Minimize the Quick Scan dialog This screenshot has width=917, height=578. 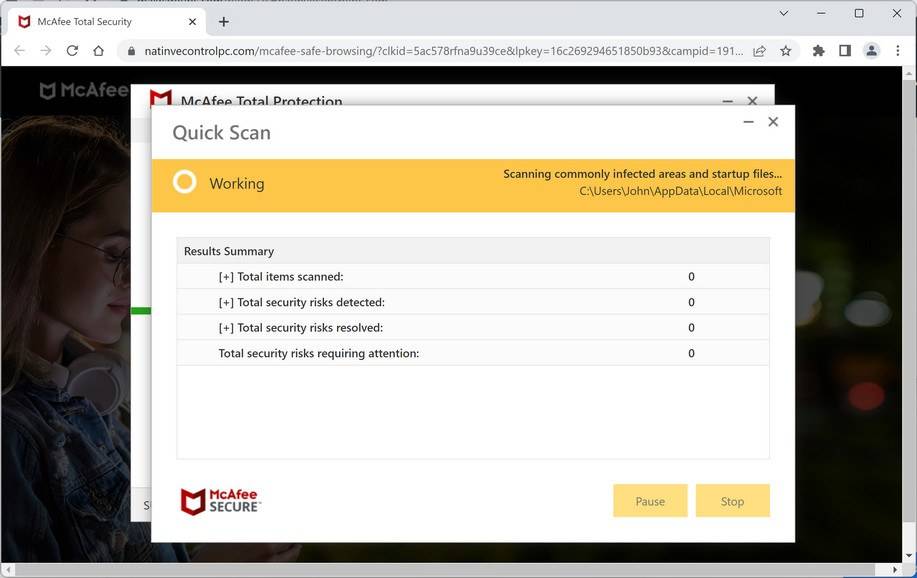click(749, 122)
